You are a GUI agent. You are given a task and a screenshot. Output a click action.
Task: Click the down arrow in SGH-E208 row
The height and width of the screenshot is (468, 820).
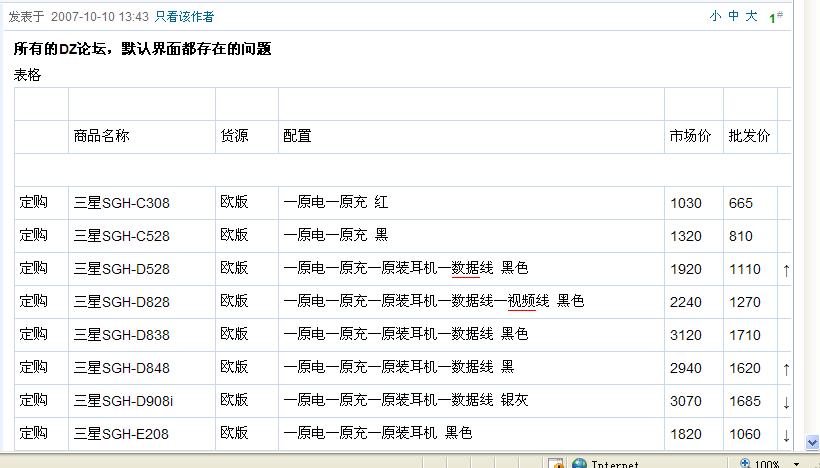[x=786, y=435]
